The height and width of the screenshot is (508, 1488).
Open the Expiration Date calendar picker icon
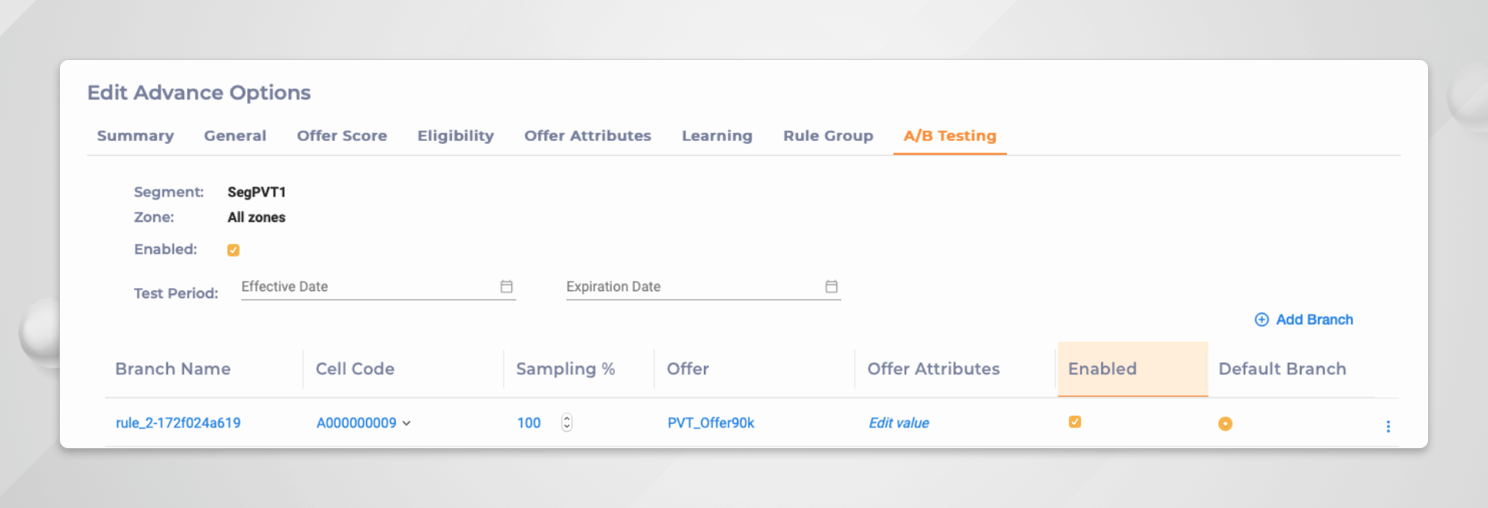coord(831,286)
